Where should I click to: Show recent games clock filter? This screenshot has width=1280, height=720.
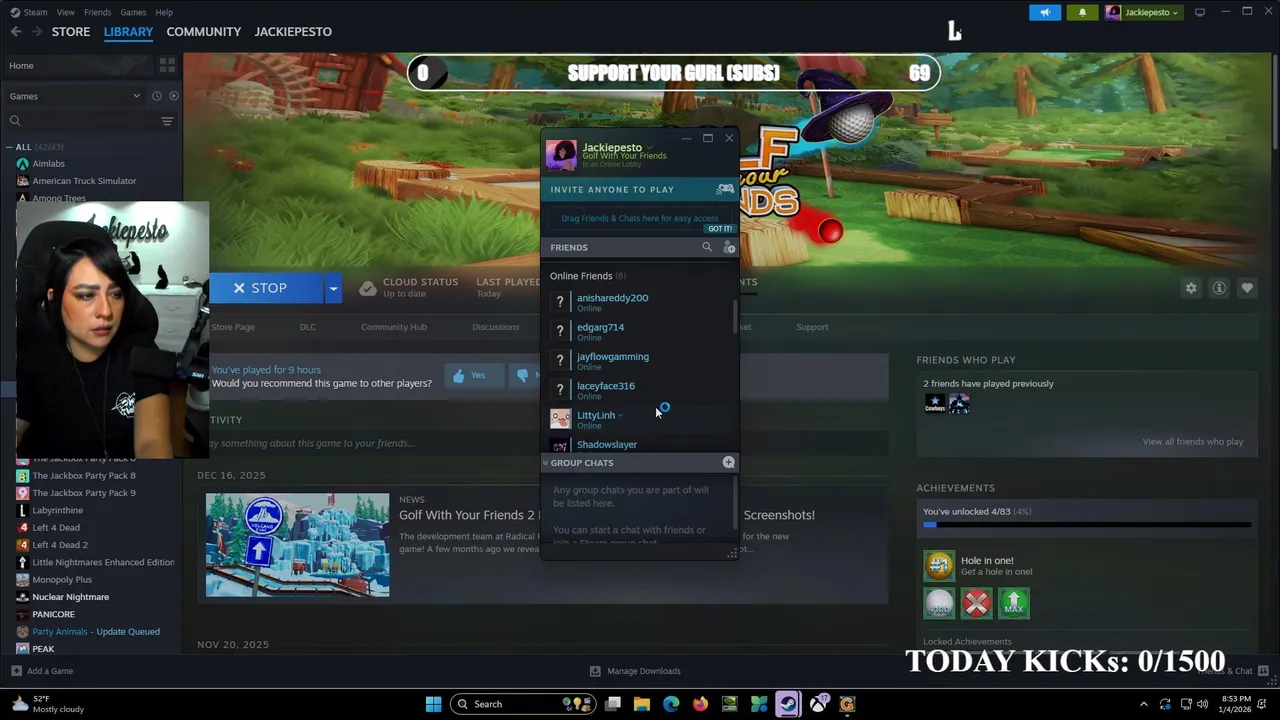point(156,96)
